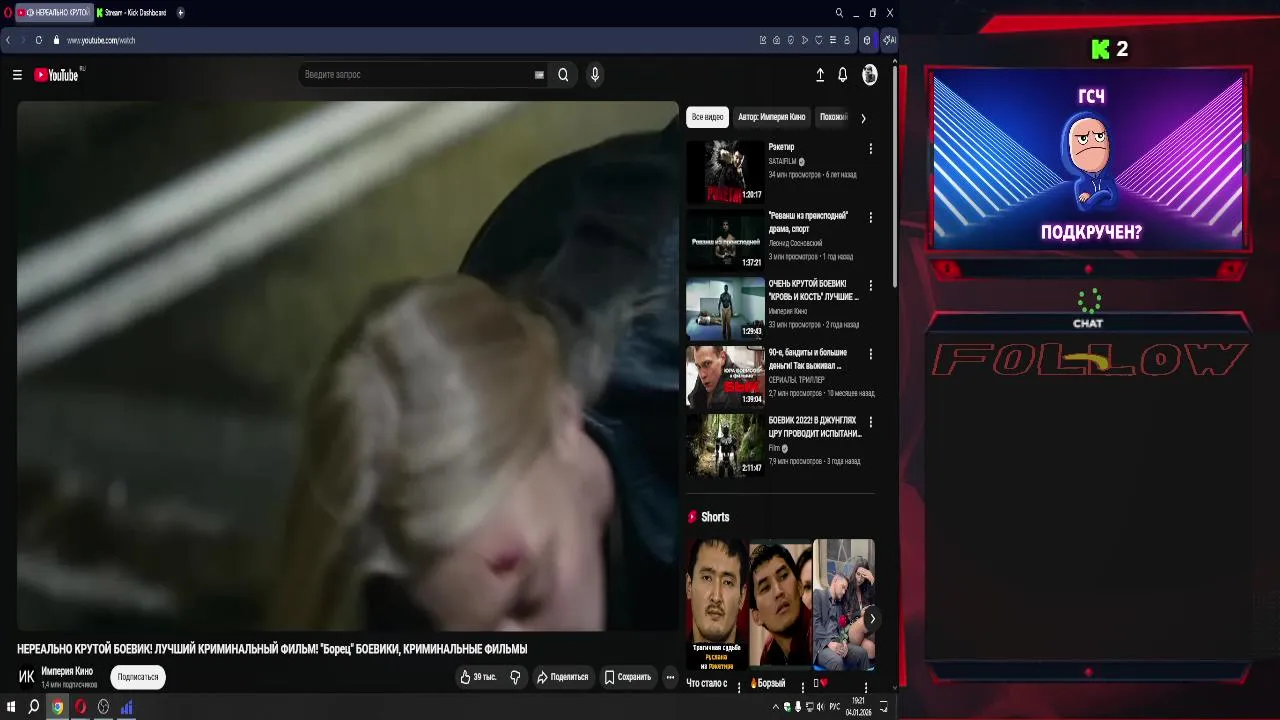Open the "Рэкетир" video title
Image resolution: width=1280 pixels, height=720 pixels.
(781, 147)
